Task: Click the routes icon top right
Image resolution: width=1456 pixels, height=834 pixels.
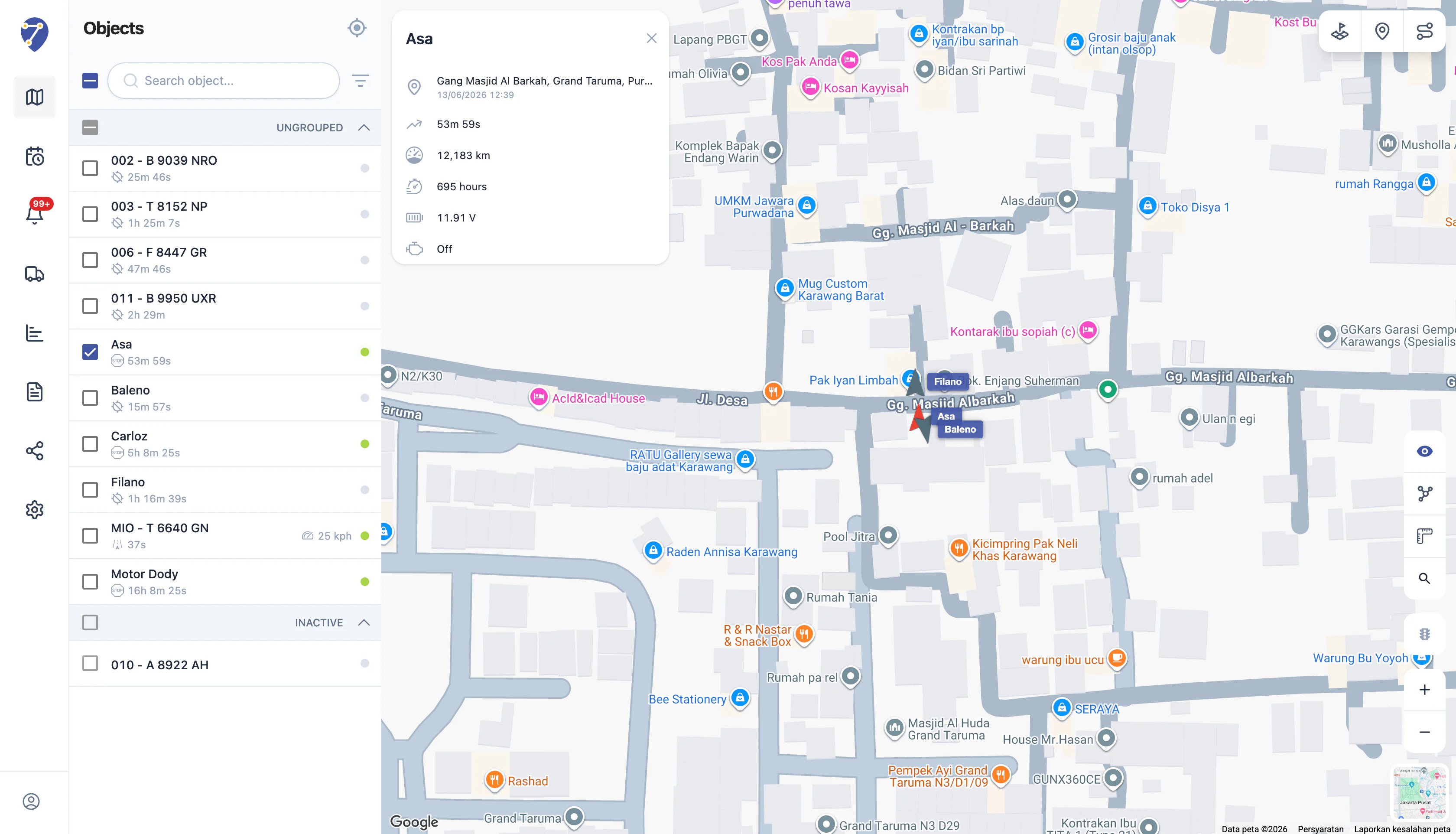Action: [1424, 31]
